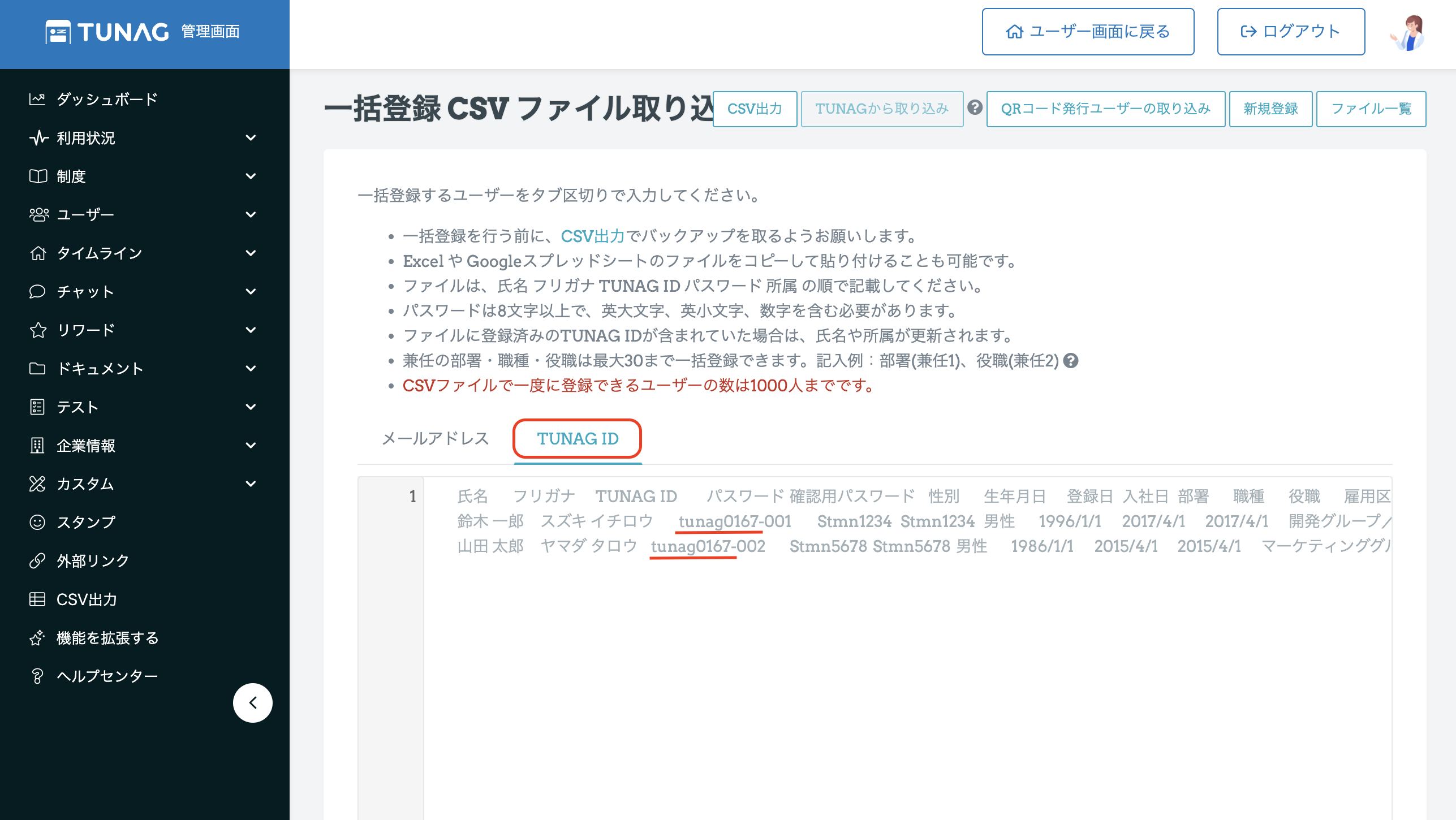Image resolution: width=1456 pixels, height=820 pixels.
Task: Collapse the sidebar with round arrow button
Action: 253,702
